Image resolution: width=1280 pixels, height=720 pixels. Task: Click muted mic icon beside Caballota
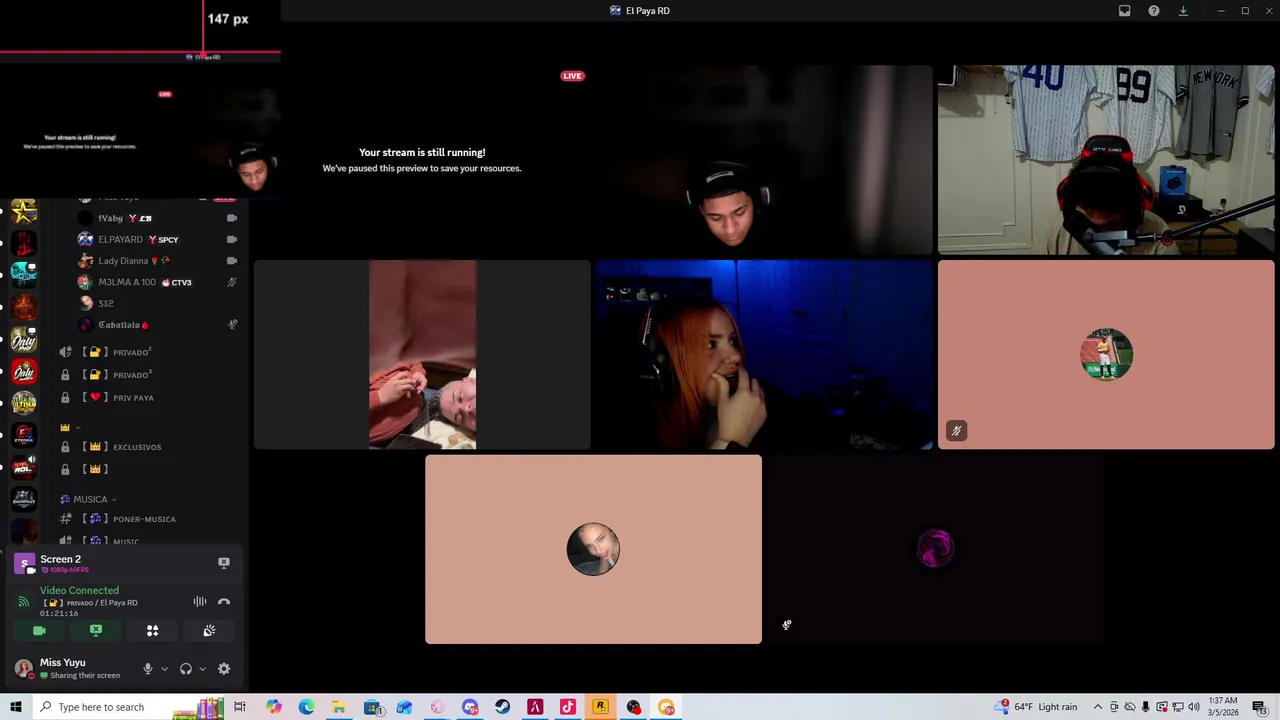232,325
